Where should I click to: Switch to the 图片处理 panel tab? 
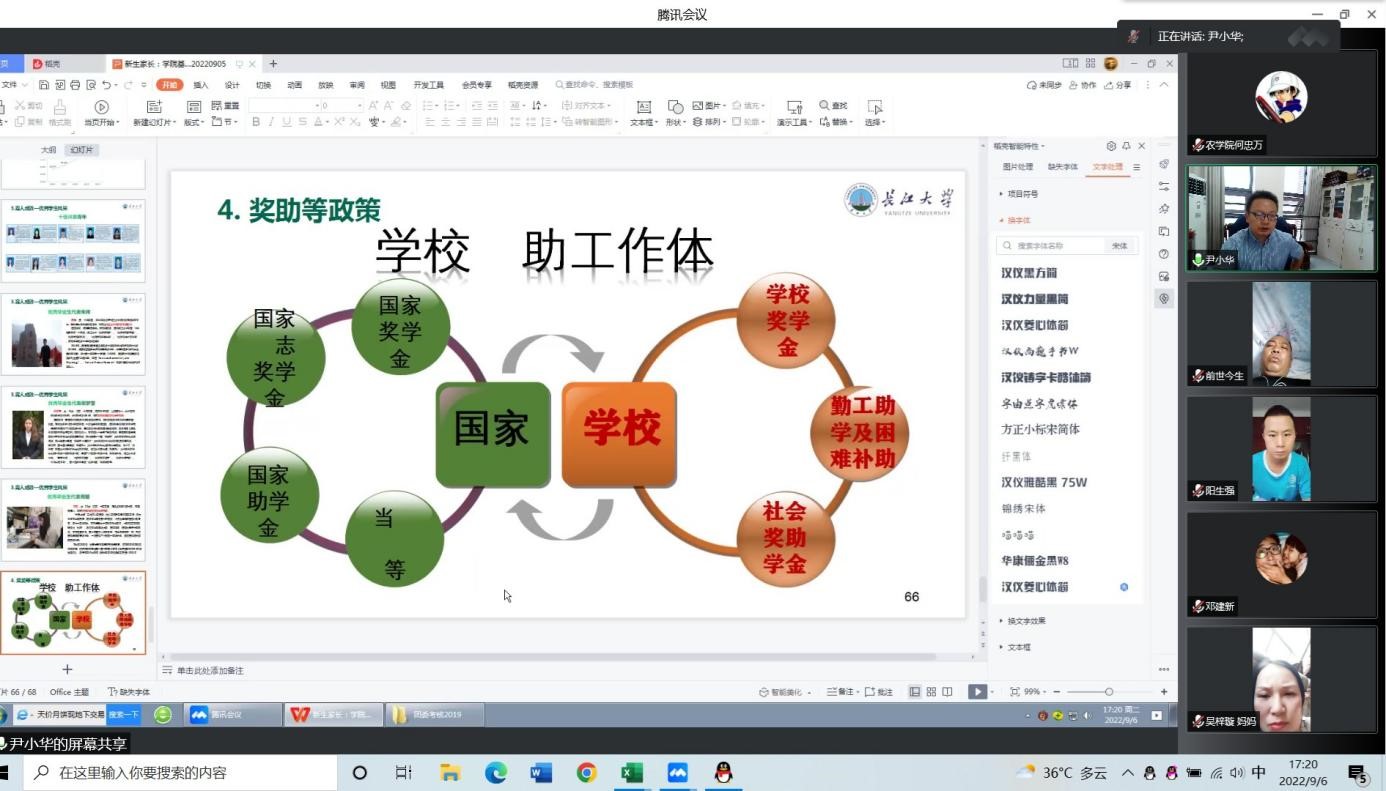tap(1018, 167)
